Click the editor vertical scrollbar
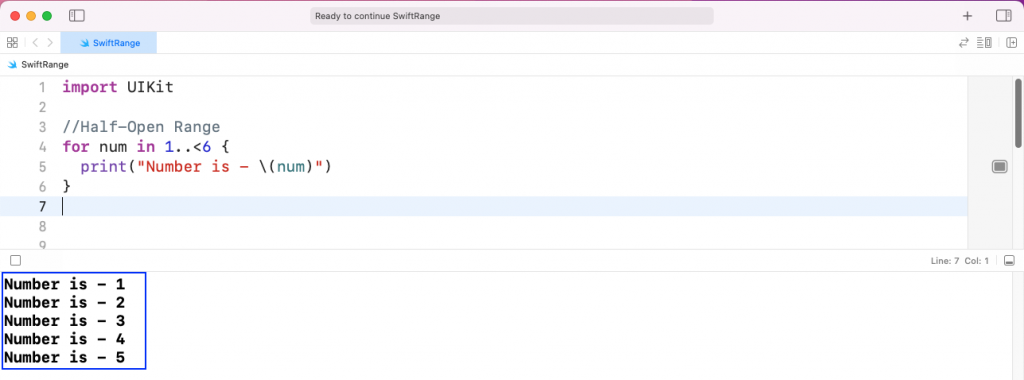This screenshot has width=1024, height=380. click(x=1018, y=113)
